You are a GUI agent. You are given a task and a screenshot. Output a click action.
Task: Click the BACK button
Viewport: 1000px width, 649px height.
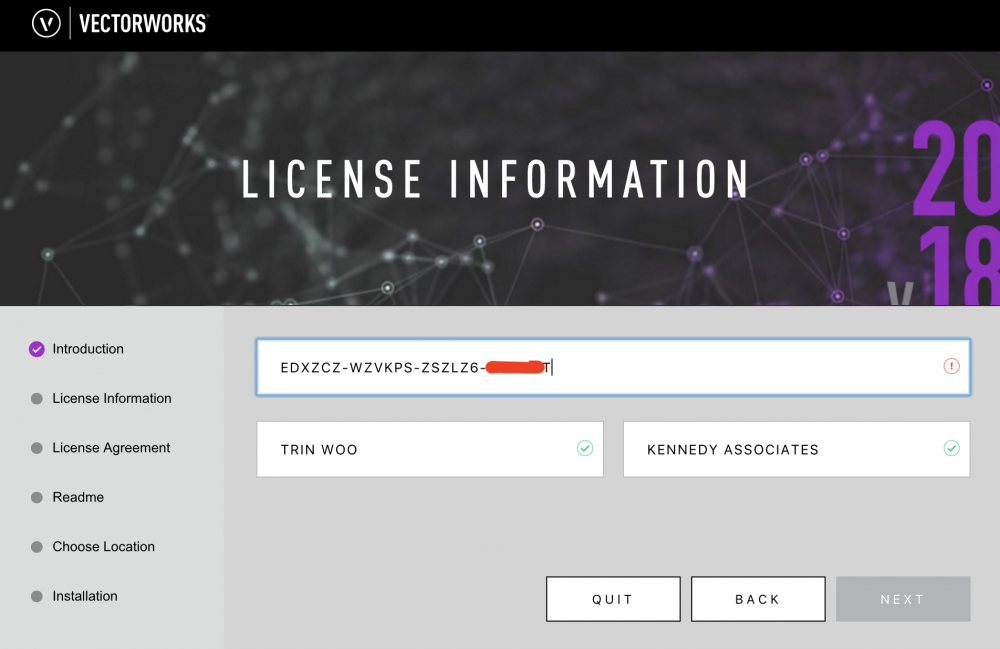pyautogui.click(x=758, y=598)
